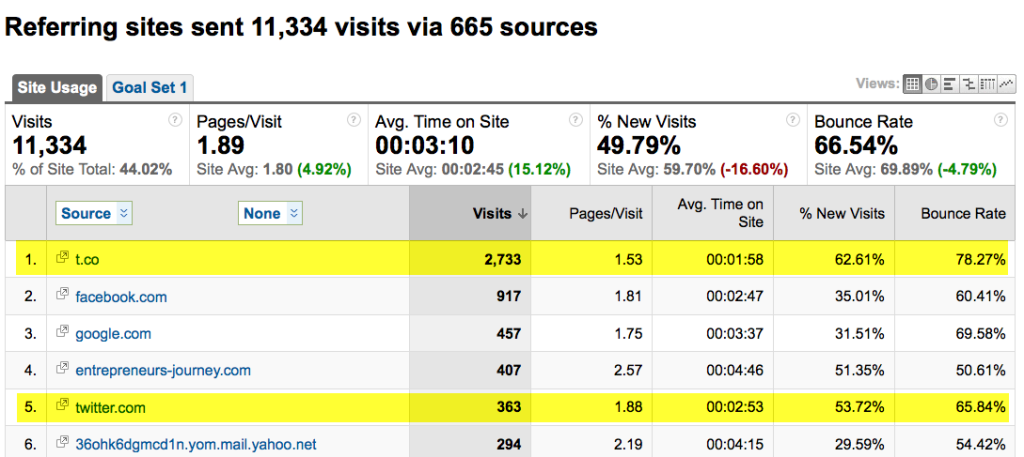Open twitter.com external link icon
This screenshot has height=457, width=1024.
click(x=63, y=405)
